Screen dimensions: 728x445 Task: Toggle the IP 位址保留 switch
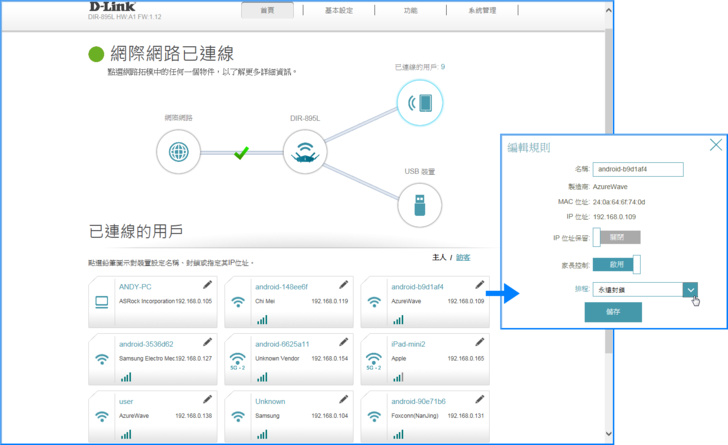616,237
